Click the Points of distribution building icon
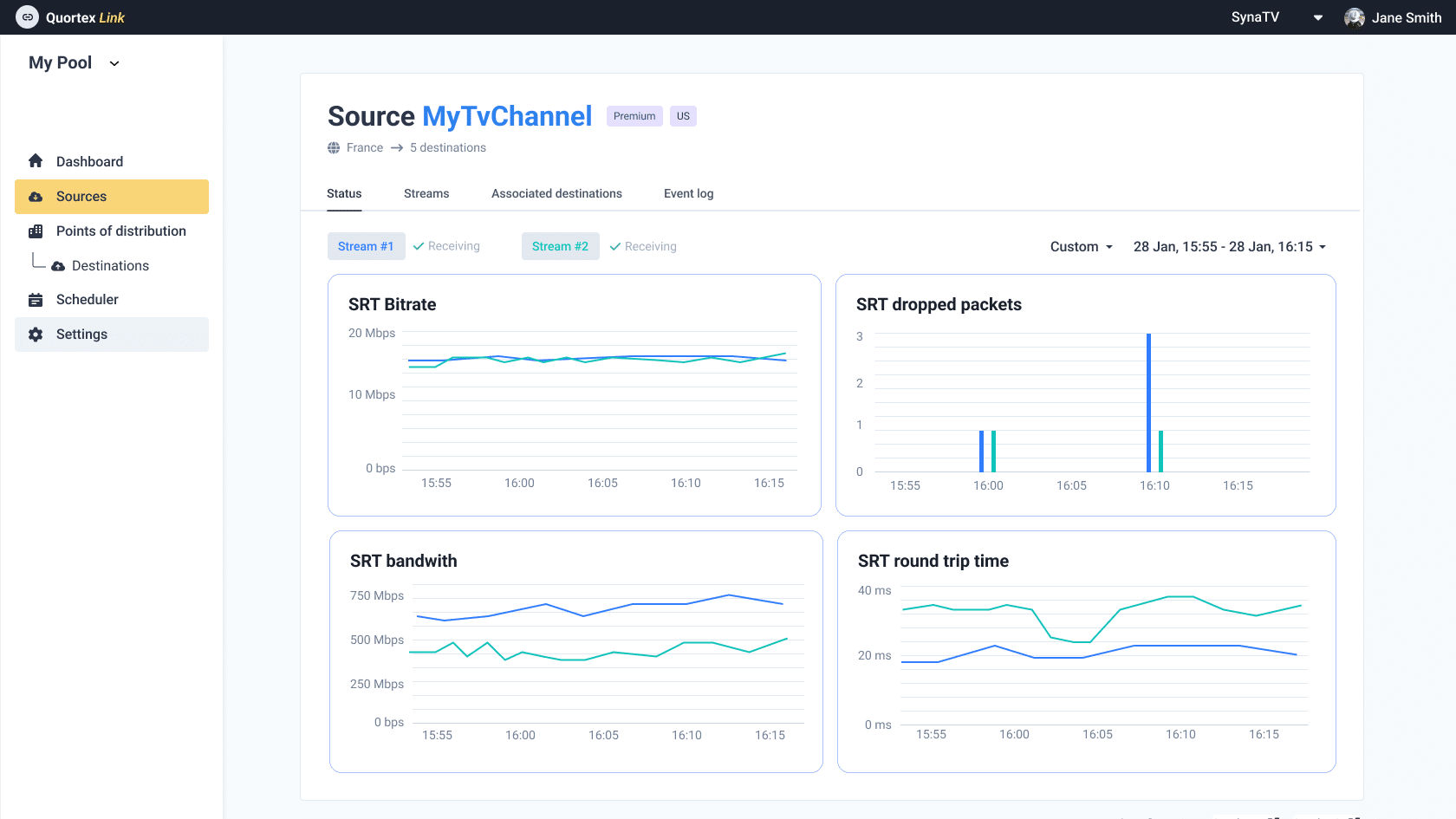The width and height of the screenshot is (1456, 819). click(x=36, y=231)
